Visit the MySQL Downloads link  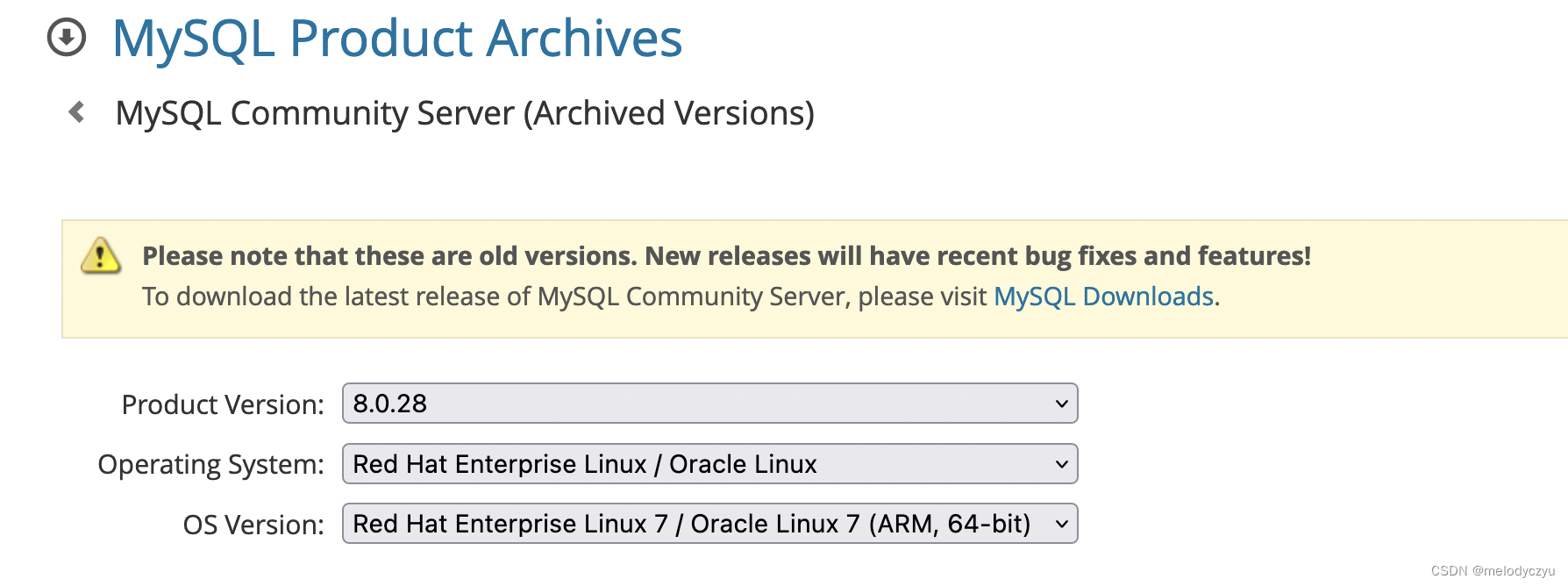(1102, 297)
